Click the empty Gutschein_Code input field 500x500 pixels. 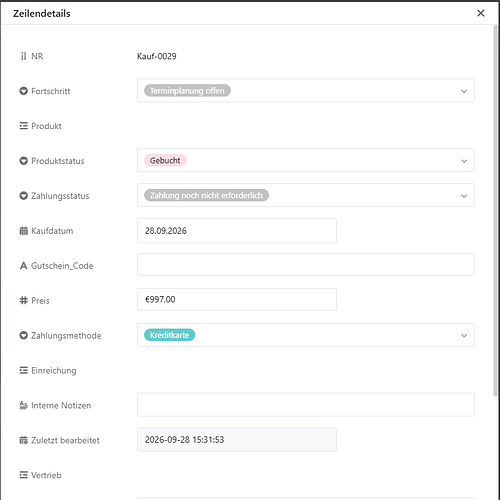(x=306, y=265)
